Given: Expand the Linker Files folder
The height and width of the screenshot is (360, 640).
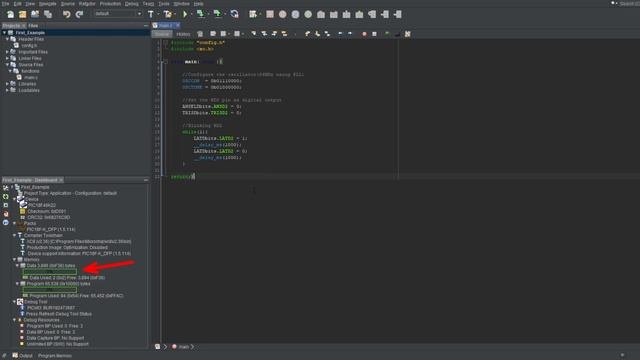Looking at the screenshot, I should click(7, 58).
